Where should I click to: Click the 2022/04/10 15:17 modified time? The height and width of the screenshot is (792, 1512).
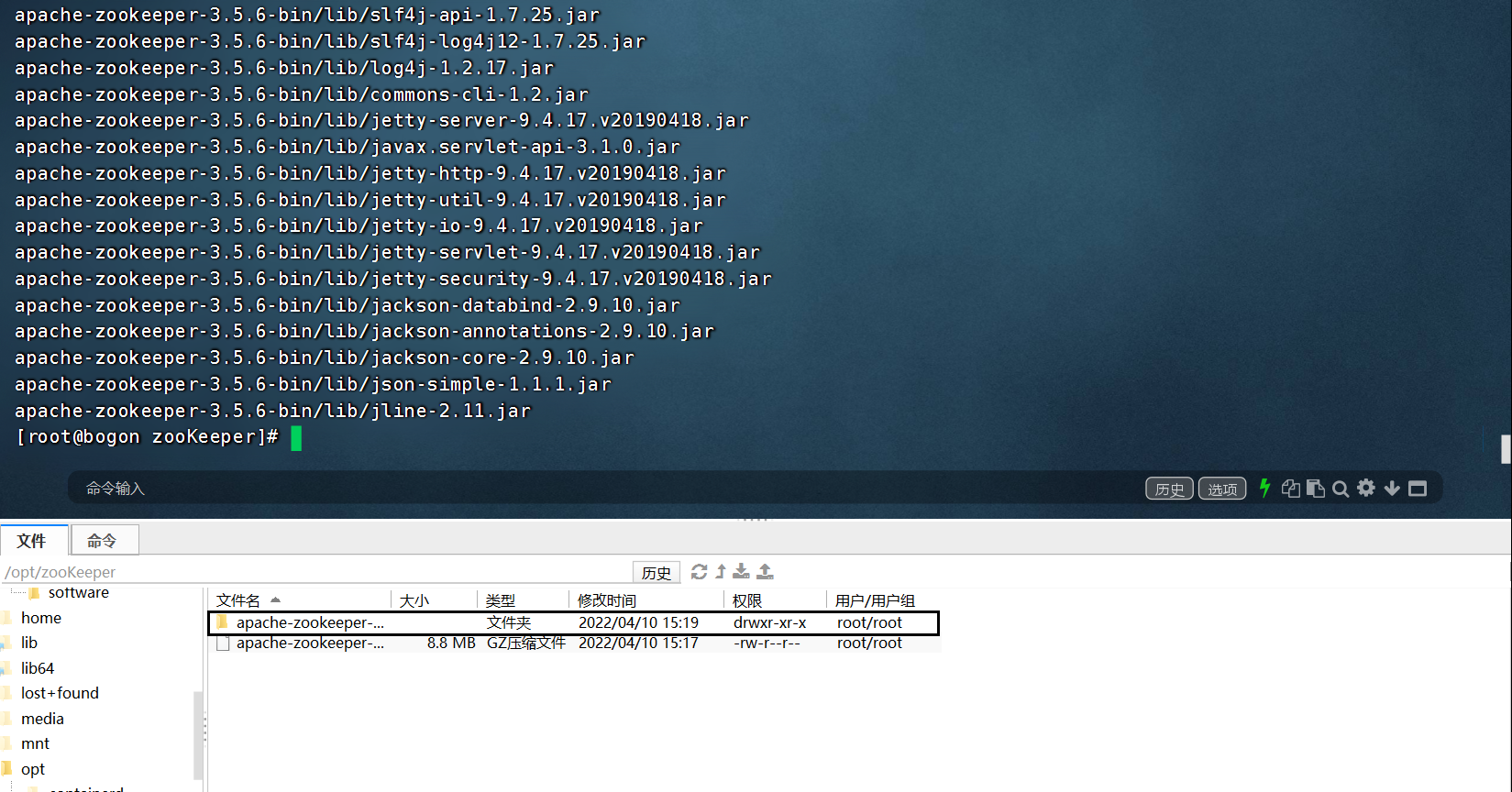(638, 643)
